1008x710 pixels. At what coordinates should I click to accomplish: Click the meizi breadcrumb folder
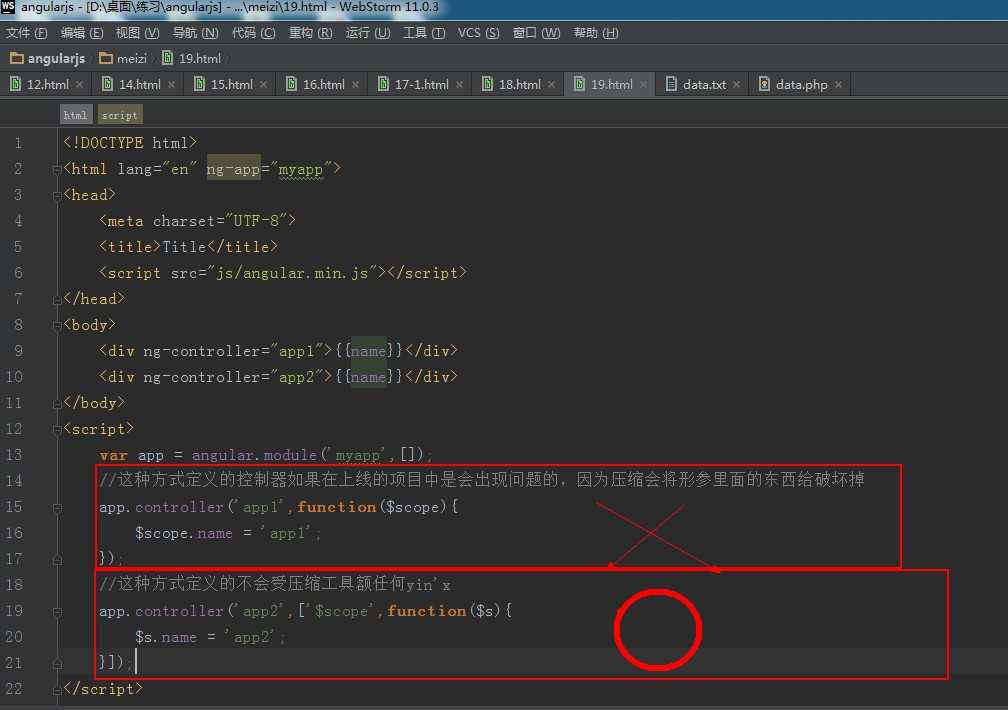[x=123, y=59]
